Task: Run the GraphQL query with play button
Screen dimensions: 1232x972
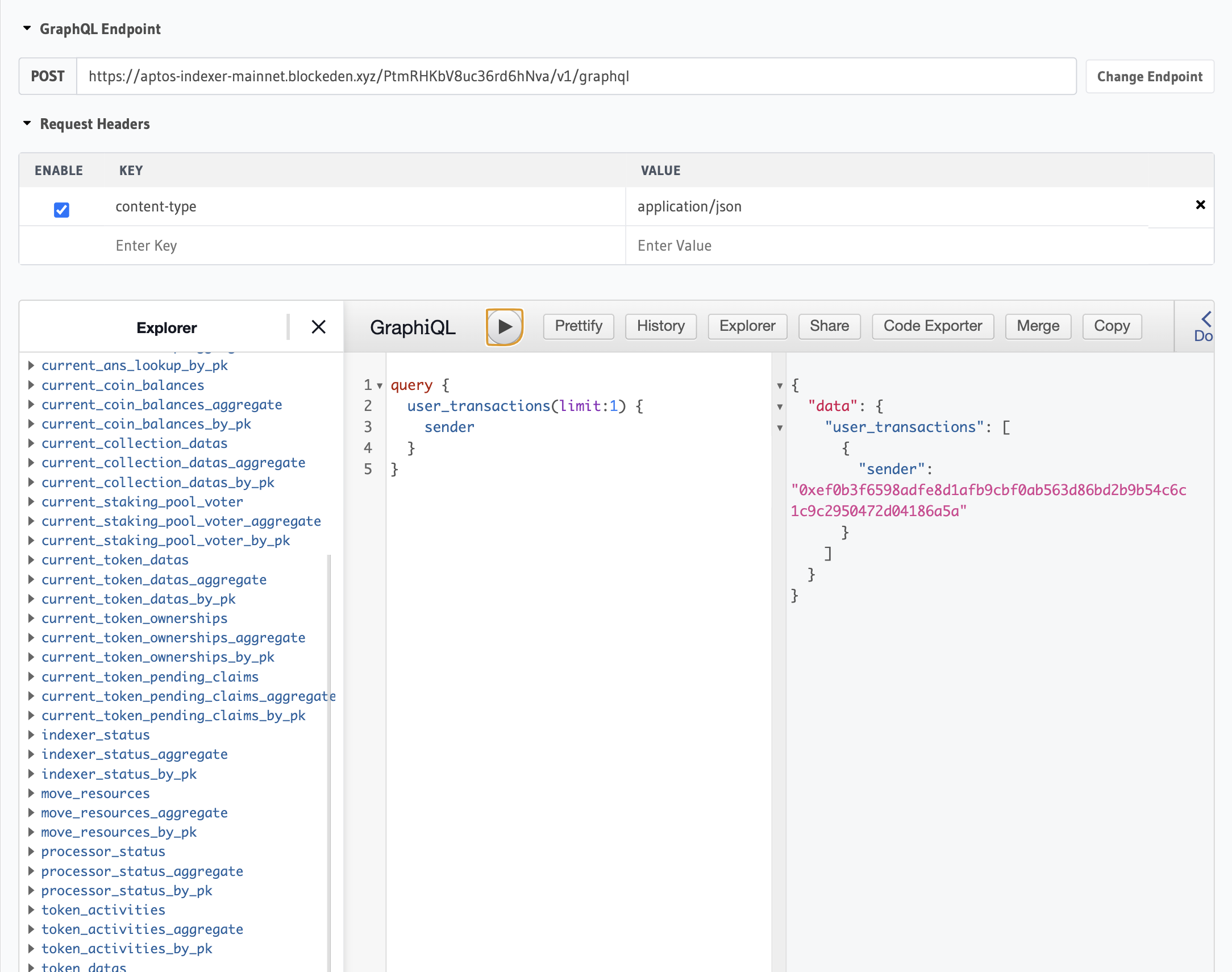Action: 504,327
